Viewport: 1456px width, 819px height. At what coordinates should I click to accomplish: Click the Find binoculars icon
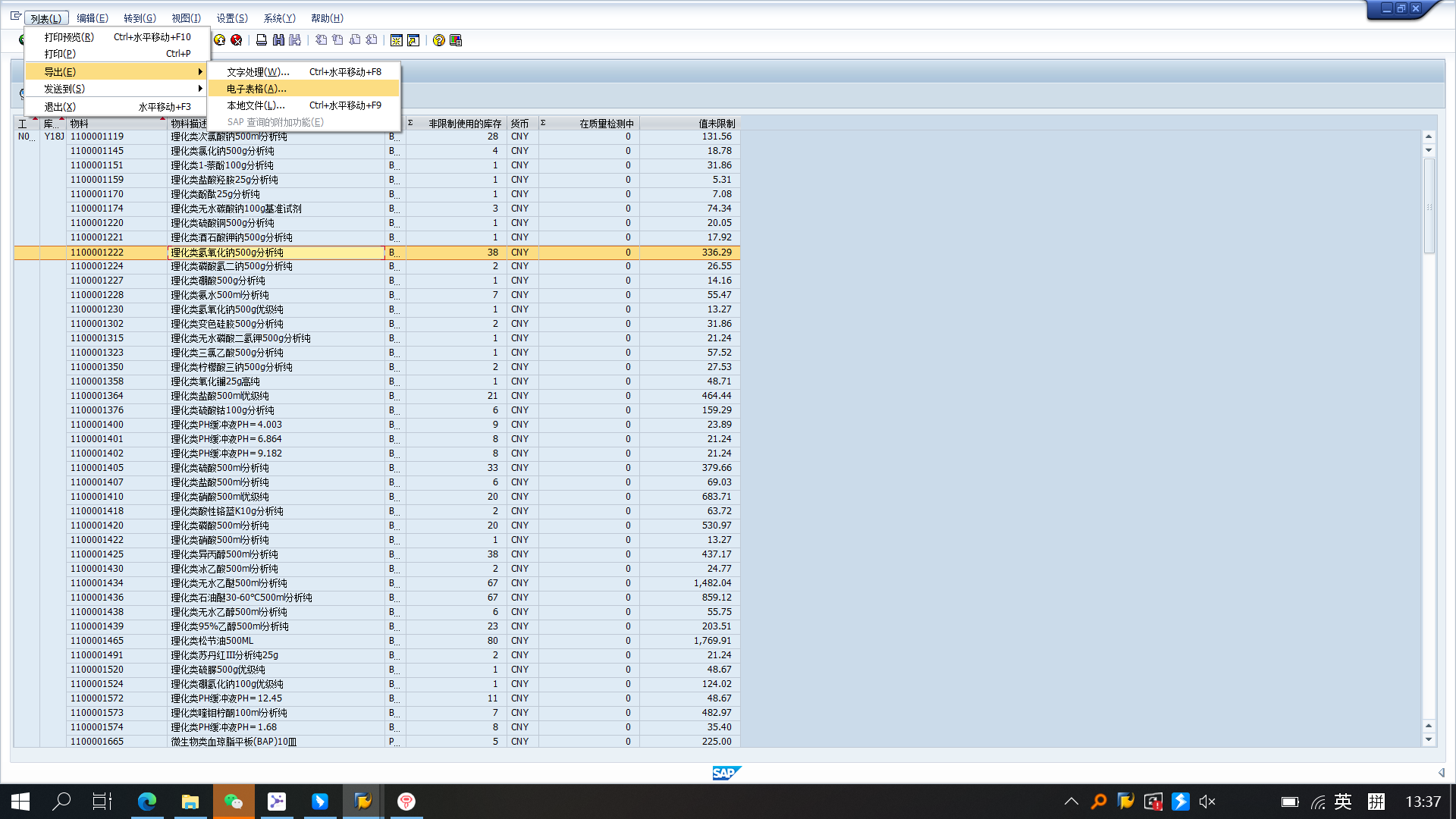[x=278, y=40]
